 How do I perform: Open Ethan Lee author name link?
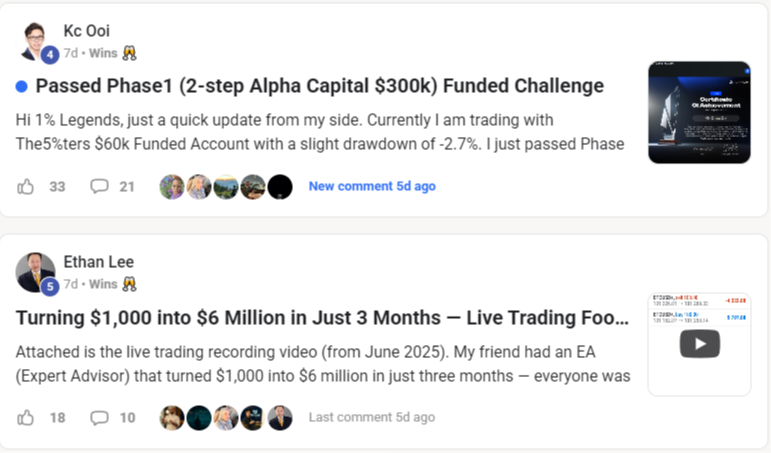click(x=98, y=262)
